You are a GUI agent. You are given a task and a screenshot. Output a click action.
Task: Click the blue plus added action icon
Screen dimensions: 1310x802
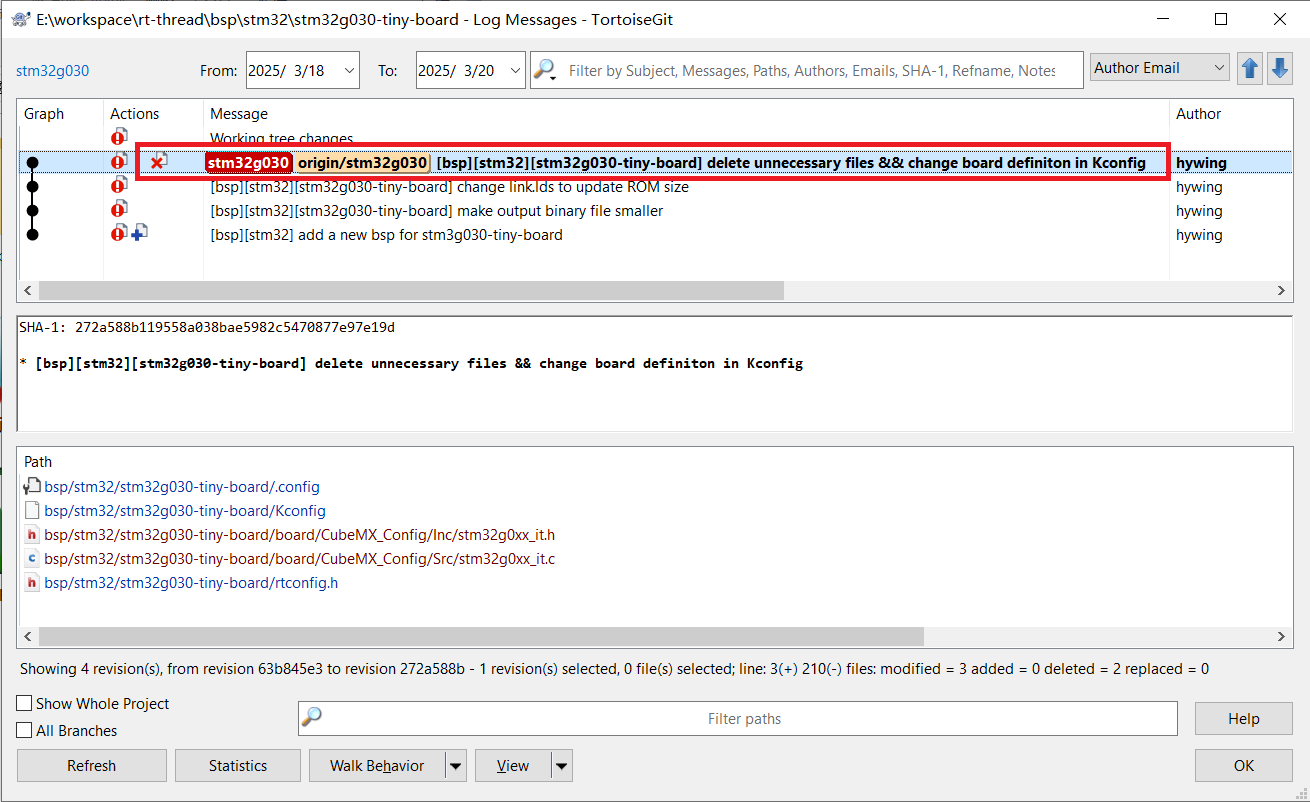click(139, 234)
